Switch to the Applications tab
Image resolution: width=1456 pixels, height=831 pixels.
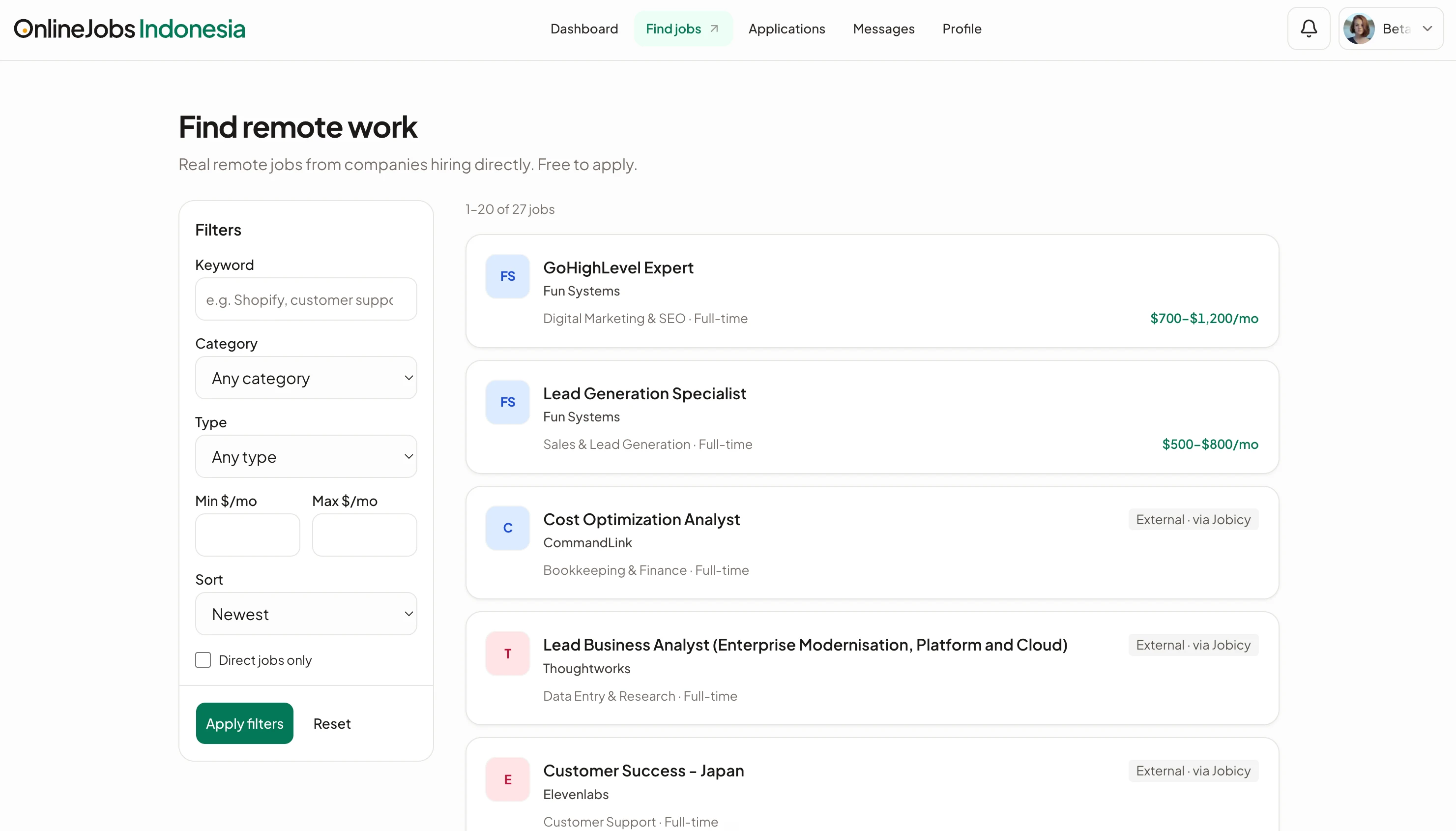(787, 29)
